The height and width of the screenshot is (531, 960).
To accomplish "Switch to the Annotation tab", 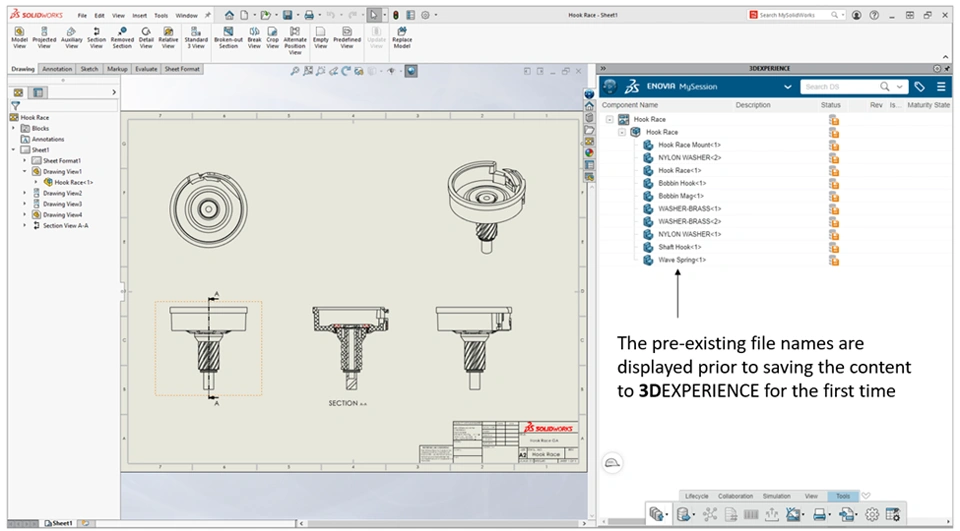I will point(57,69).
